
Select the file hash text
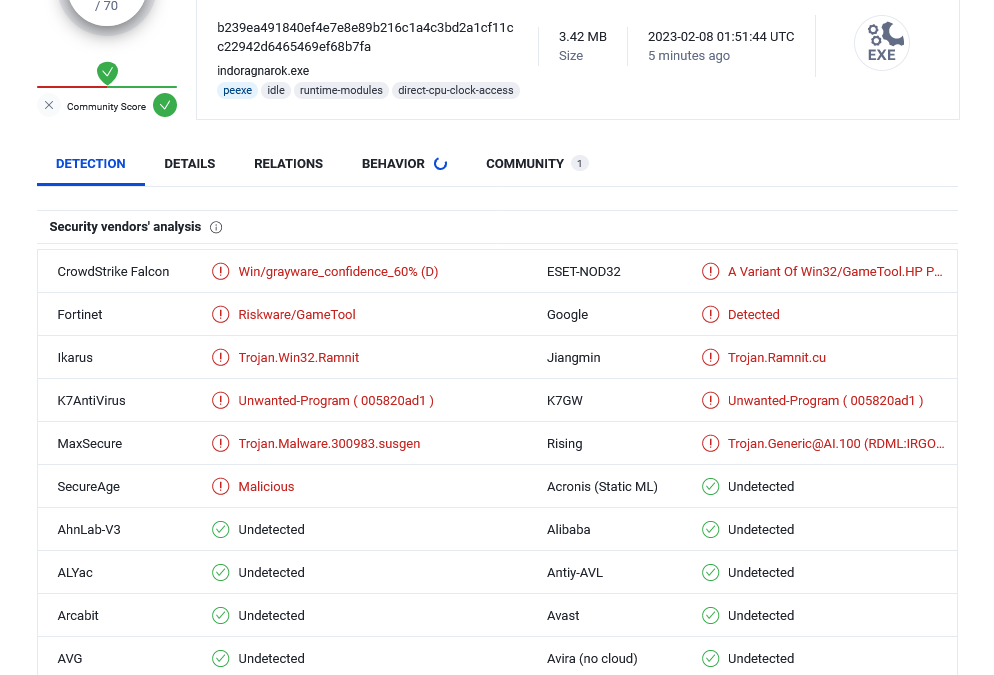click(x=365, y=37)
